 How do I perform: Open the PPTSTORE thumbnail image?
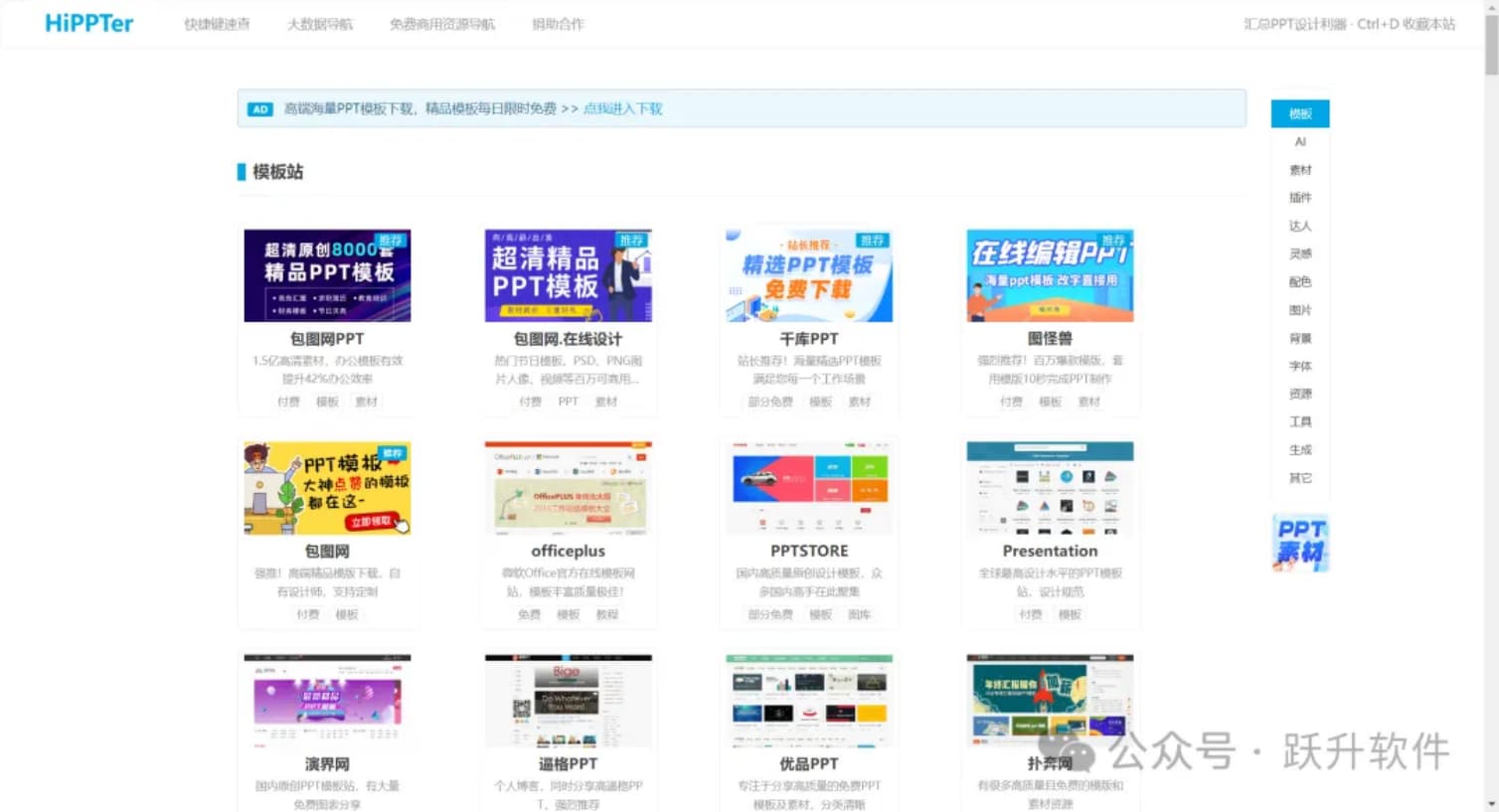(809, 488)
